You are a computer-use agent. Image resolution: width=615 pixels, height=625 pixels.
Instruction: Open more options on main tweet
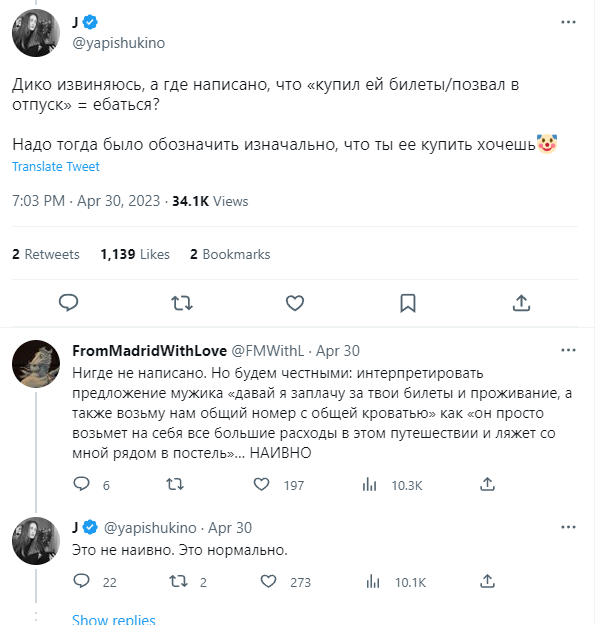[x=568, y=21]
